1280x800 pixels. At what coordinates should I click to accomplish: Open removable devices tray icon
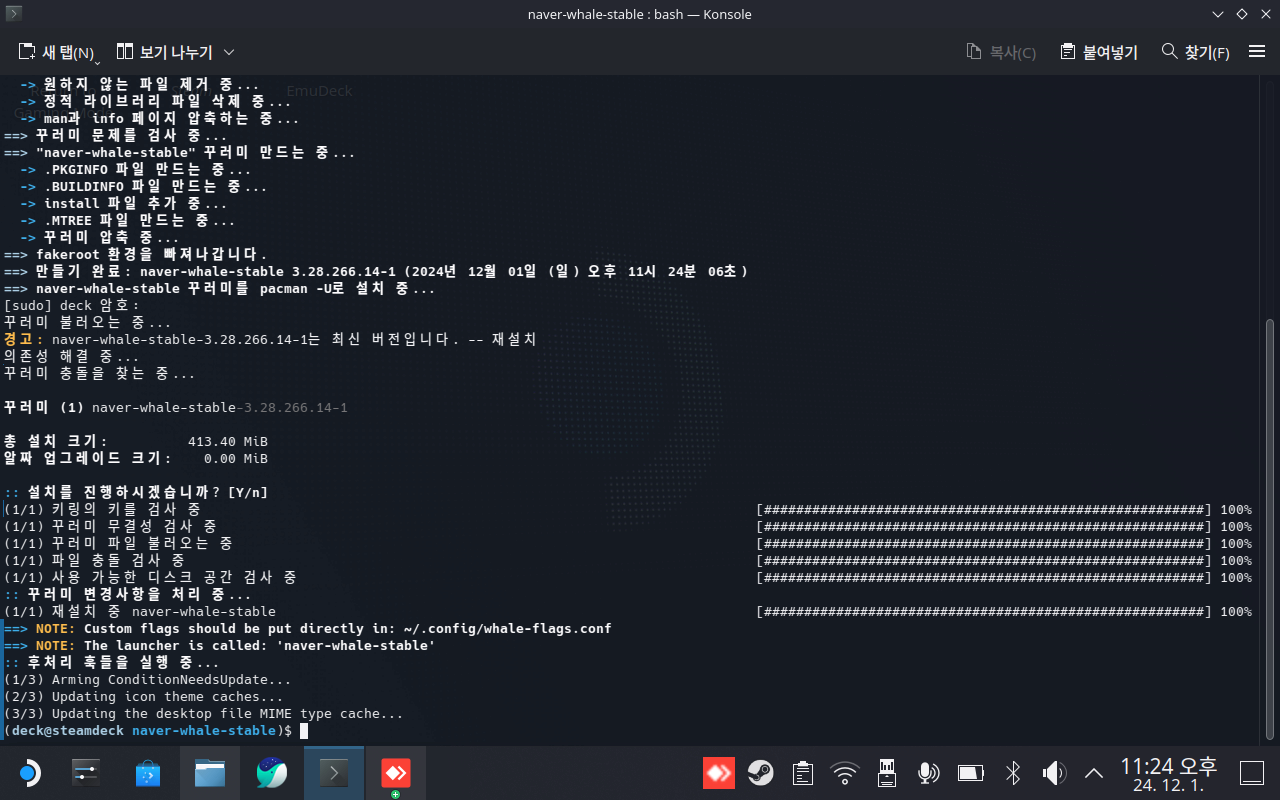pyautogui.click(x=886, y=773)
